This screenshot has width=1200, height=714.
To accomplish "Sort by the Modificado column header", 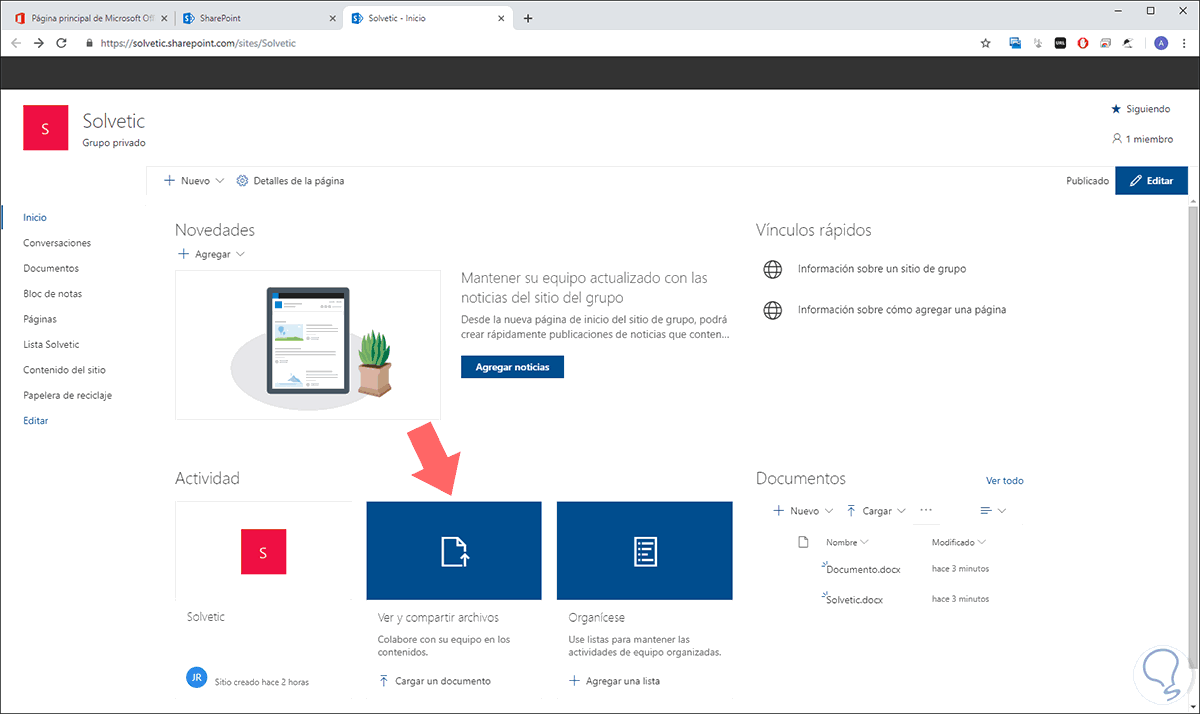I will (958, 542).
